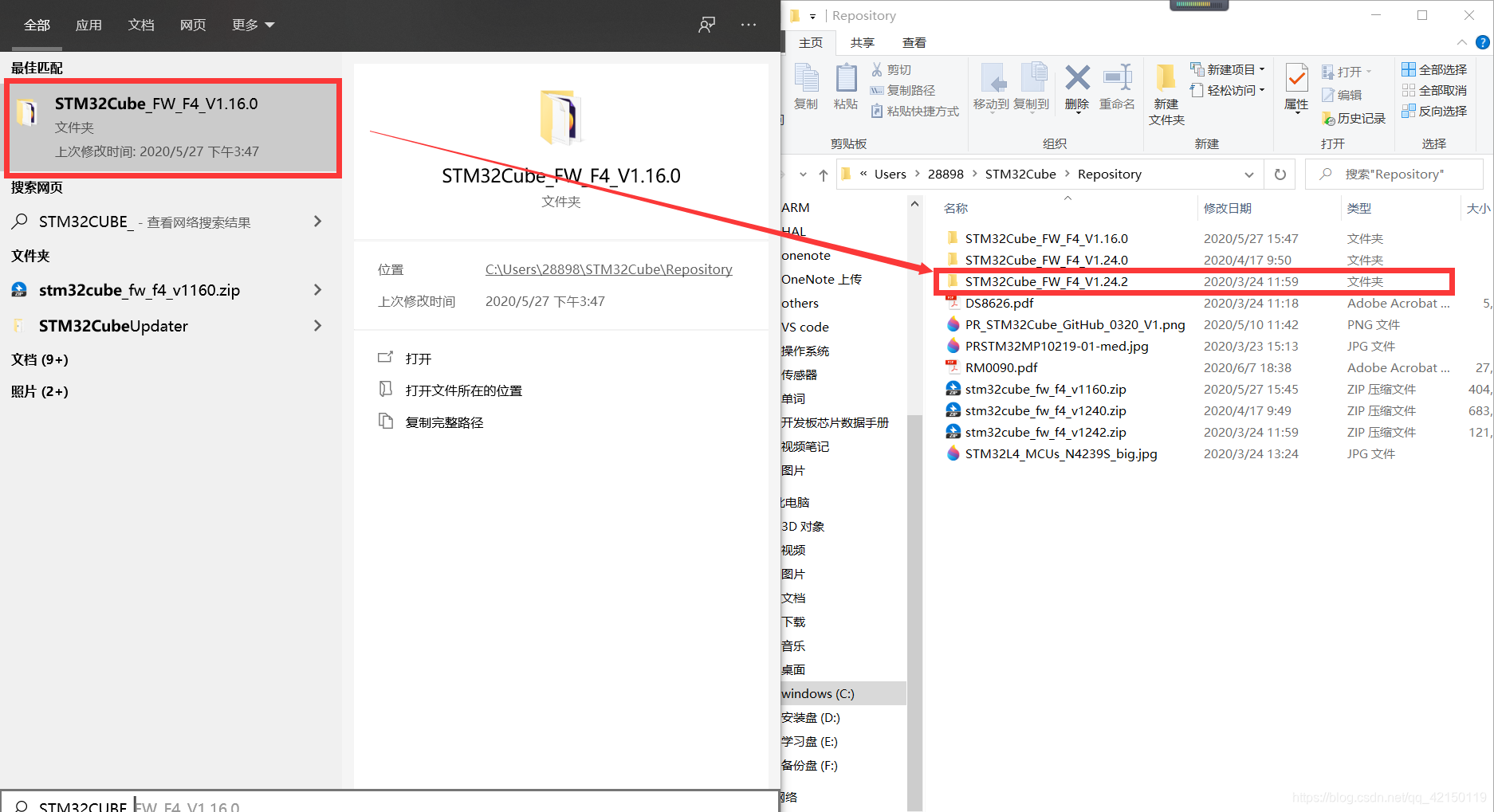The height and width of the screenshot is (812, 1494).
Task: Open the address bar history dropdown arrow
Action: tap(1249, 175)
